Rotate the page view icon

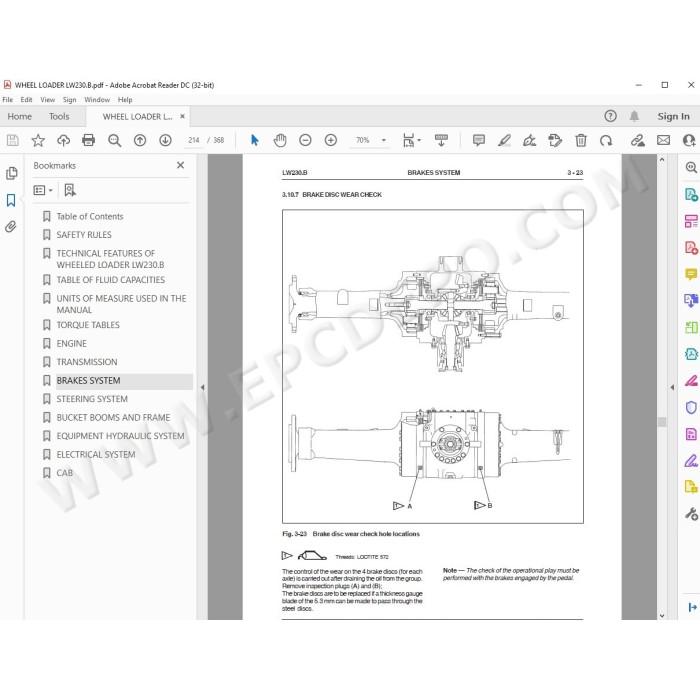coord(606,140)
